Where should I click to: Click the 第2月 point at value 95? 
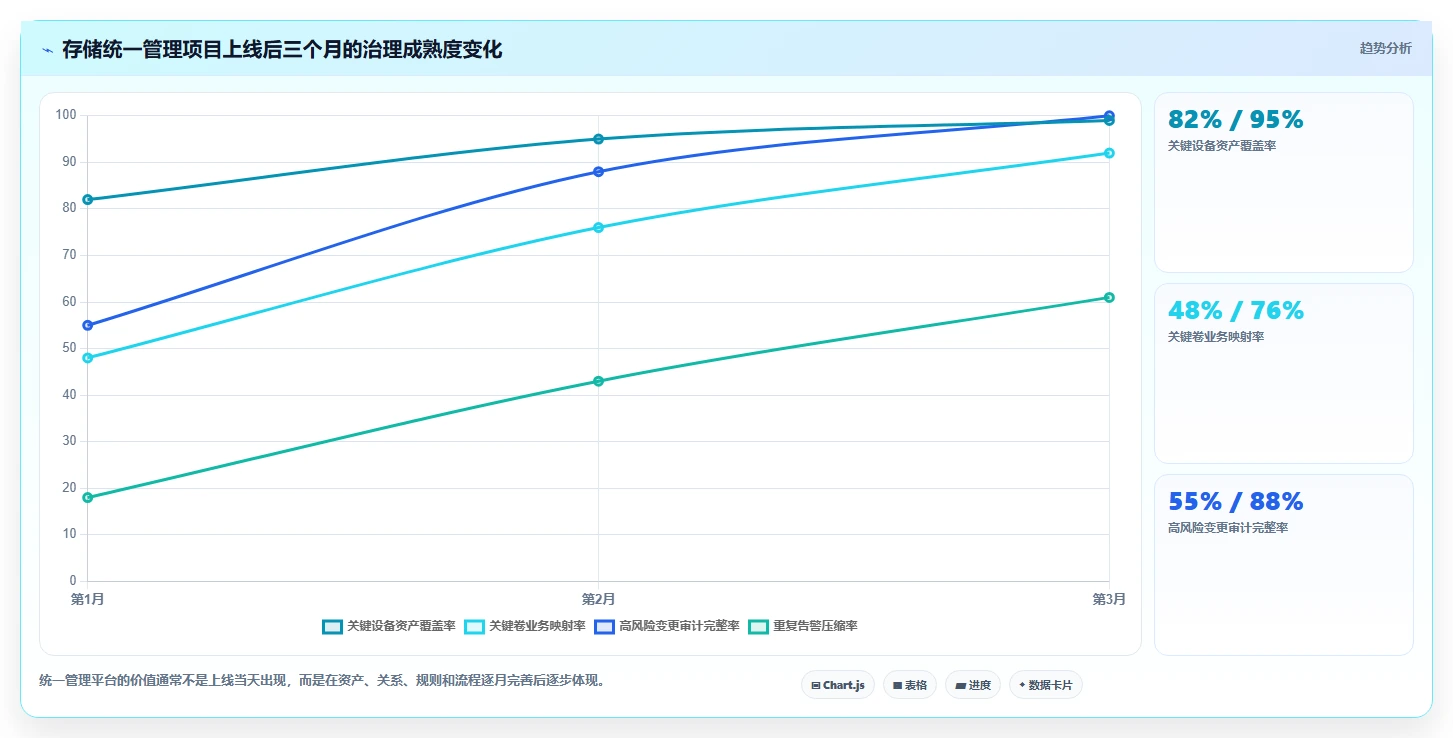coord(598,139)
